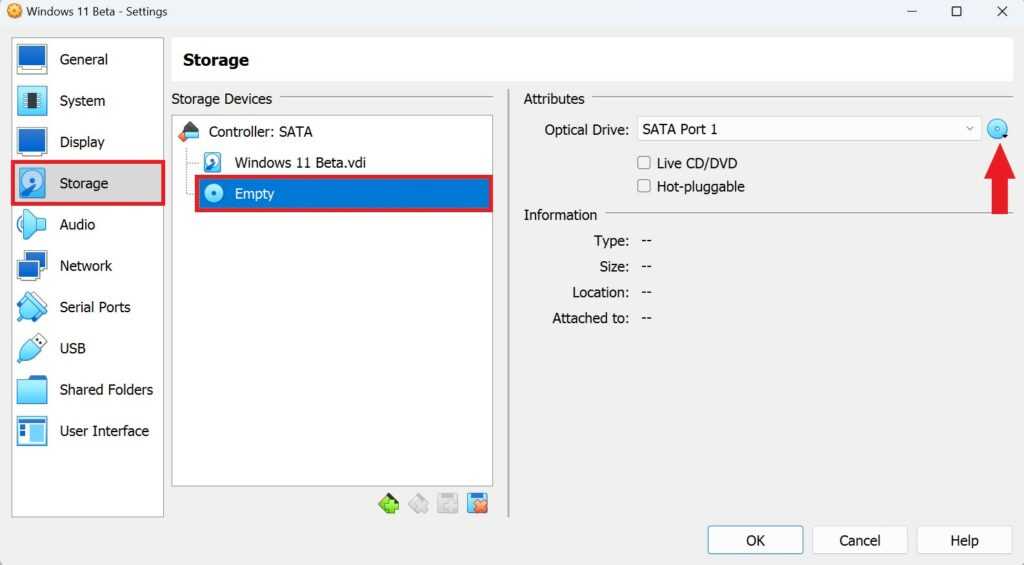This screenshot has width=1024, height=565.
Task: Click the remove attachment icon
Action: (x=478, y=504)
